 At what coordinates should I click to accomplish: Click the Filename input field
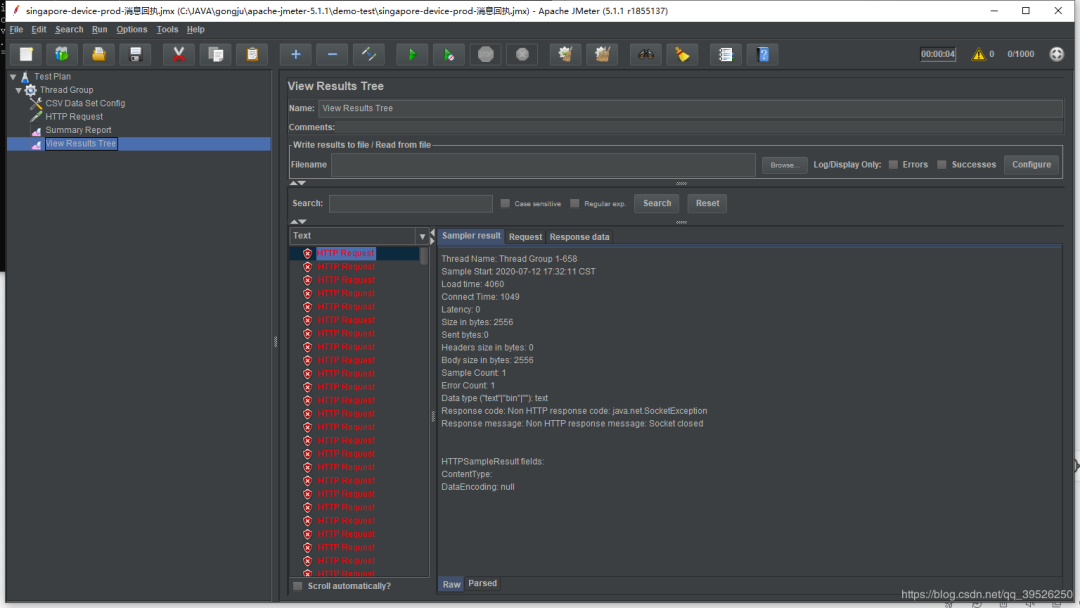coord(543,165)
